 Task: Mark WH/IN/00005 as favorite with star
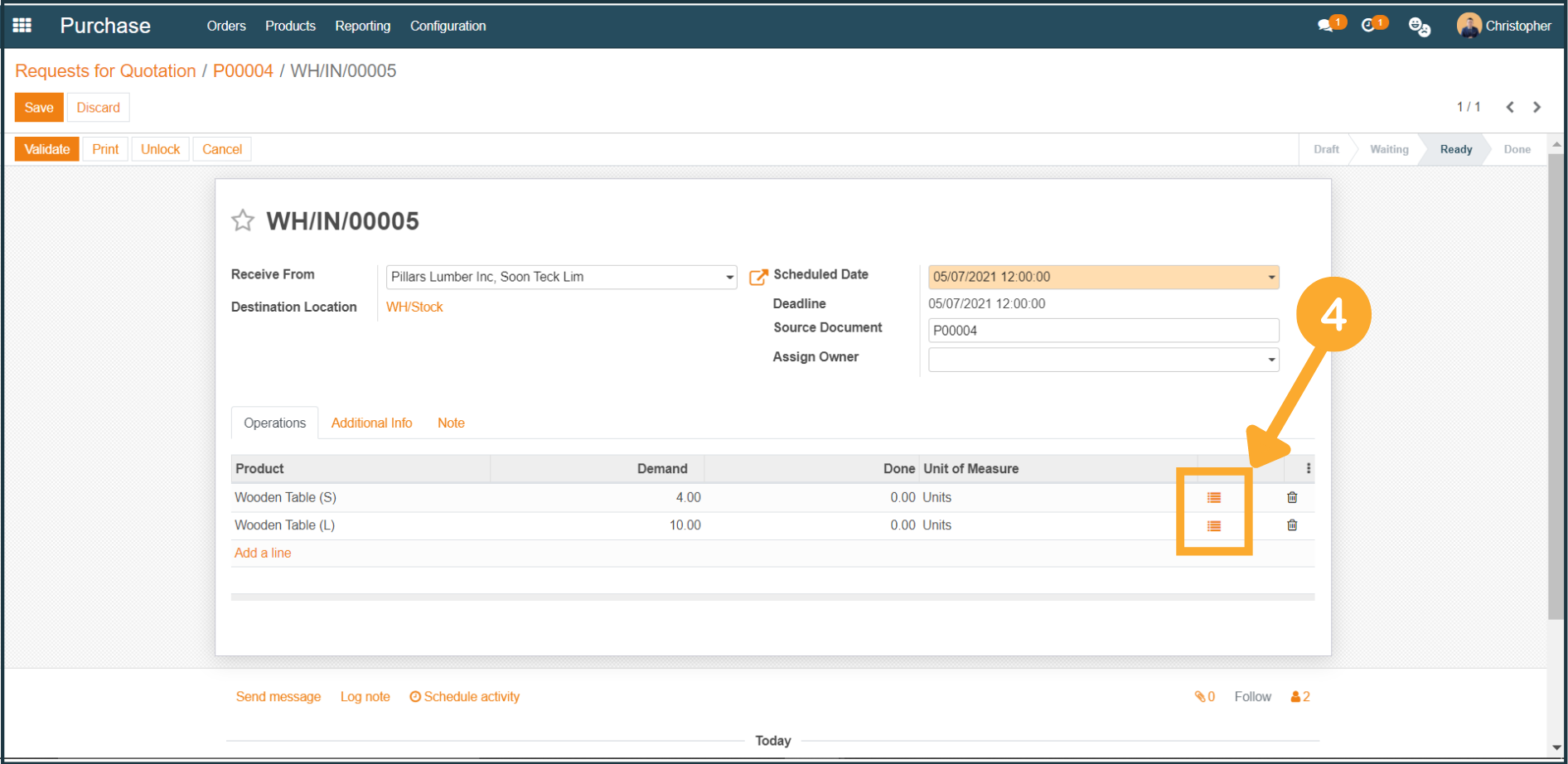(x=243, y=220)
